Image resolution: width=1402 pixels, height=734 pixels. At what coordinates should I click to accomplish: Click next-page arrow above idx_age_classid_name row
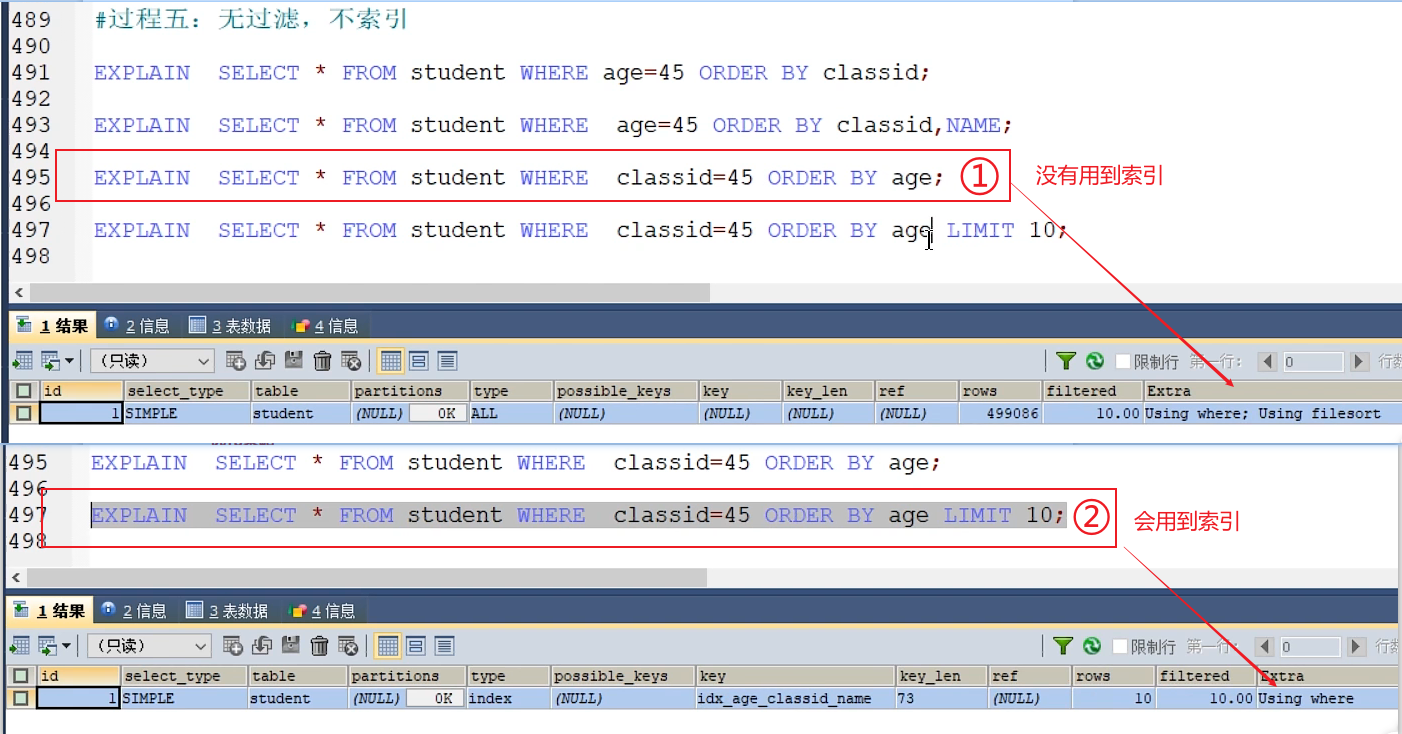coord(1356,647)
